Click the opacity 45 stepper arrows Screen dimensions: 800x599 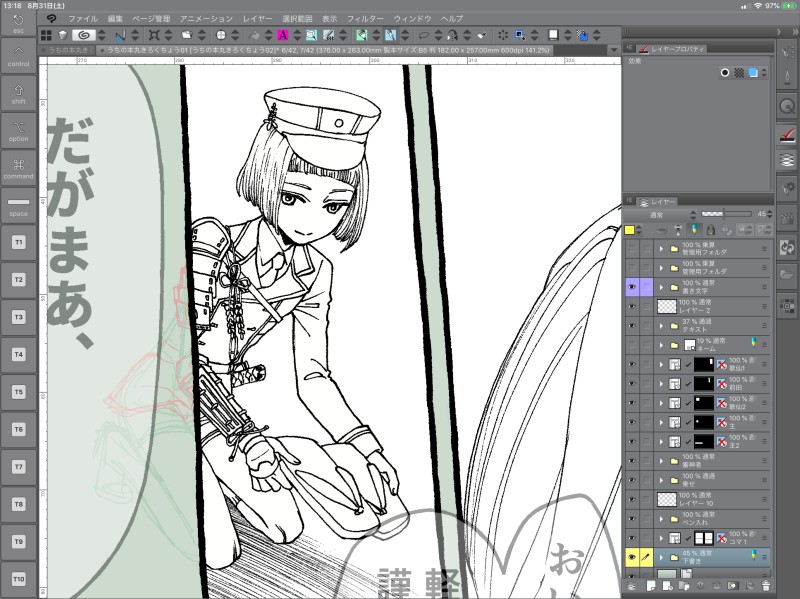769,214
